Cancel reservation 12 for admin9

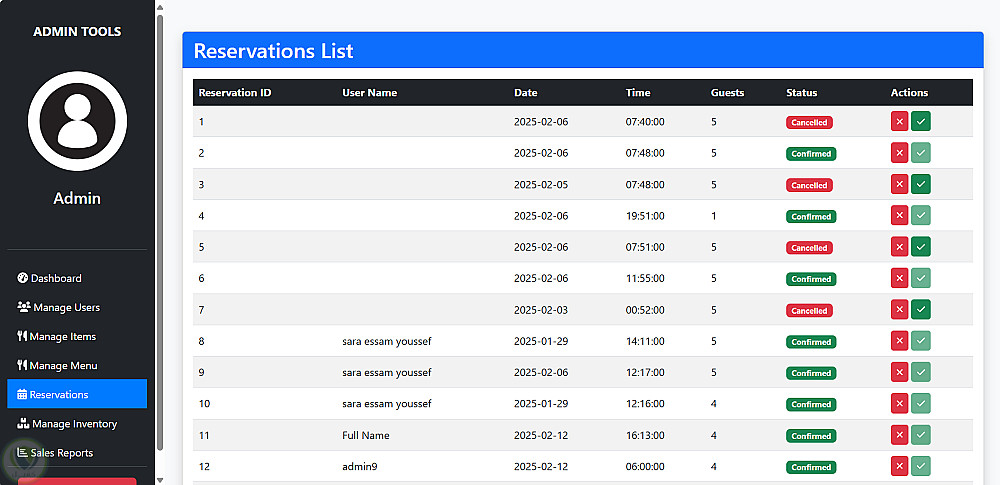(899, 466)
